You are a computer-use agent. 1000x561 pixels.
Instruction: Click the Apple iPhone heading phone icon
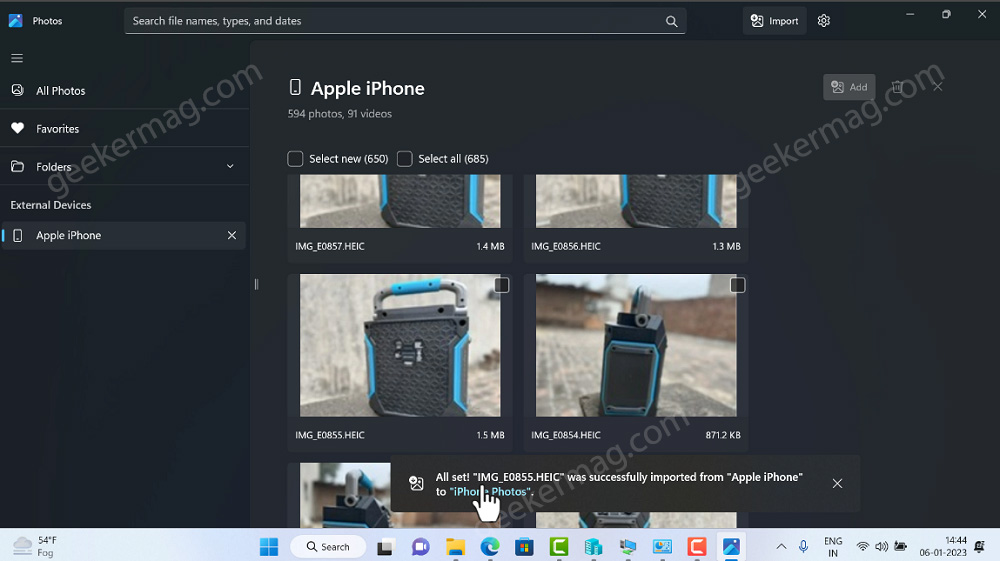tap(295, 87)
